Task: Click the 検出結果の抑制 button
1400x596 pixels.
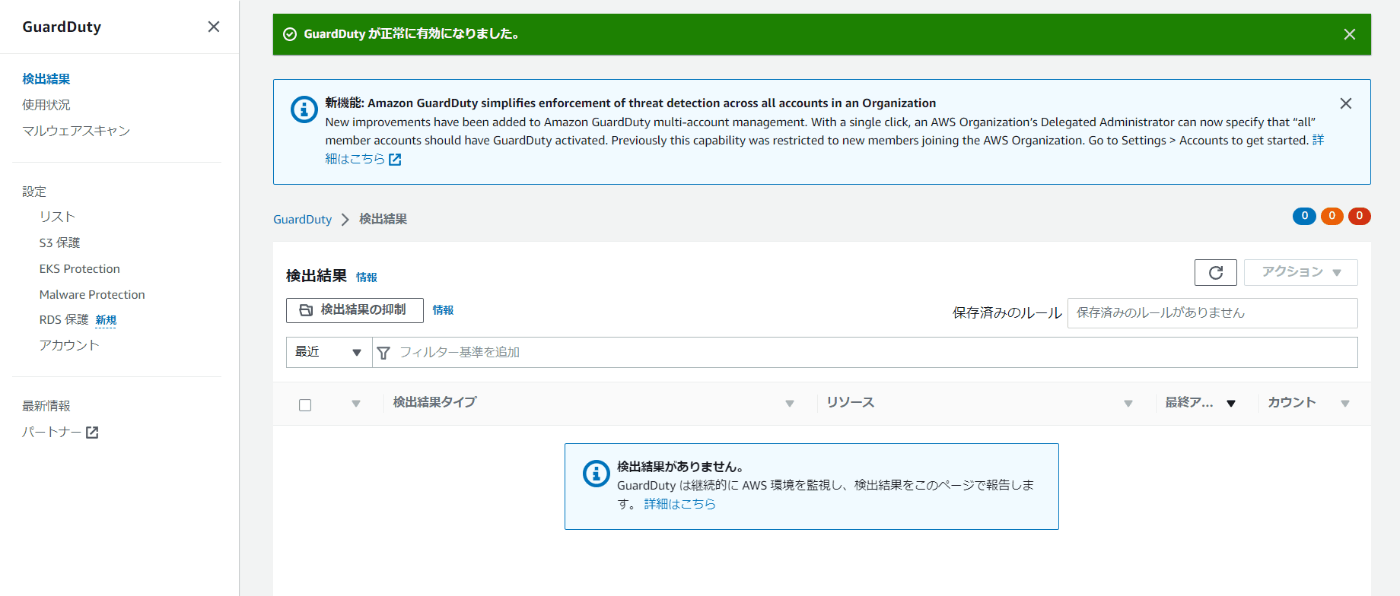Action: tap(354, 310)
